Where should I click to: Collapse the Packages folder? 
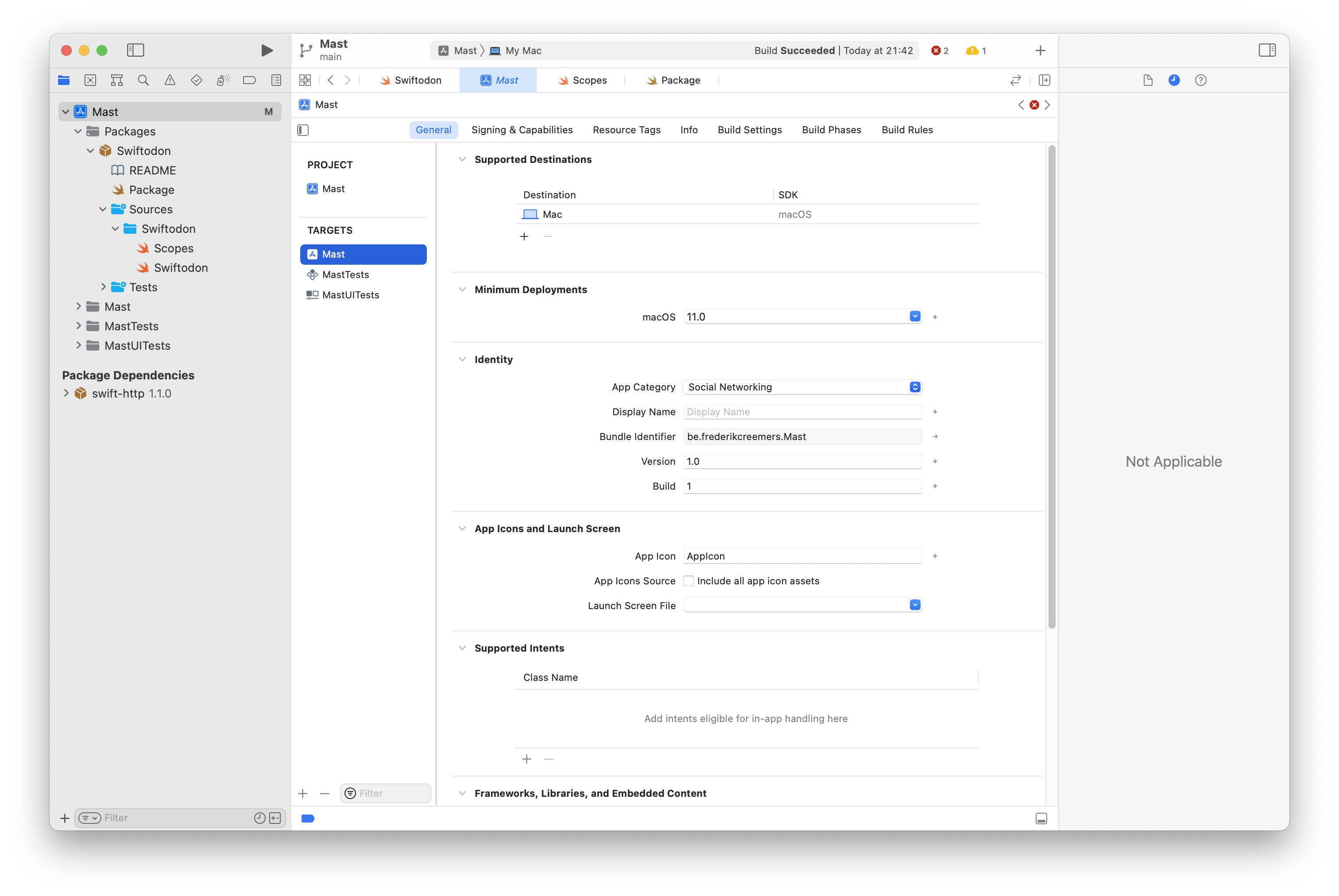78,131
